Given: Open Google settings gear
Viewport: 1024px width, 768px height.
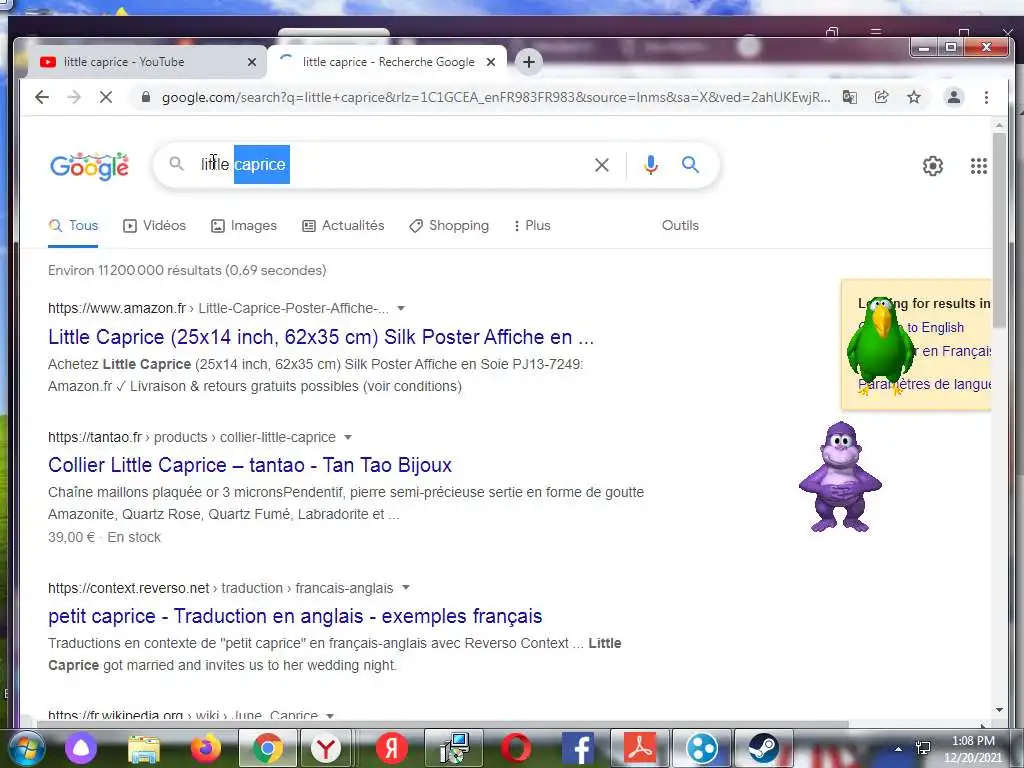Looking at the screenshot, I should click(933, 166).
